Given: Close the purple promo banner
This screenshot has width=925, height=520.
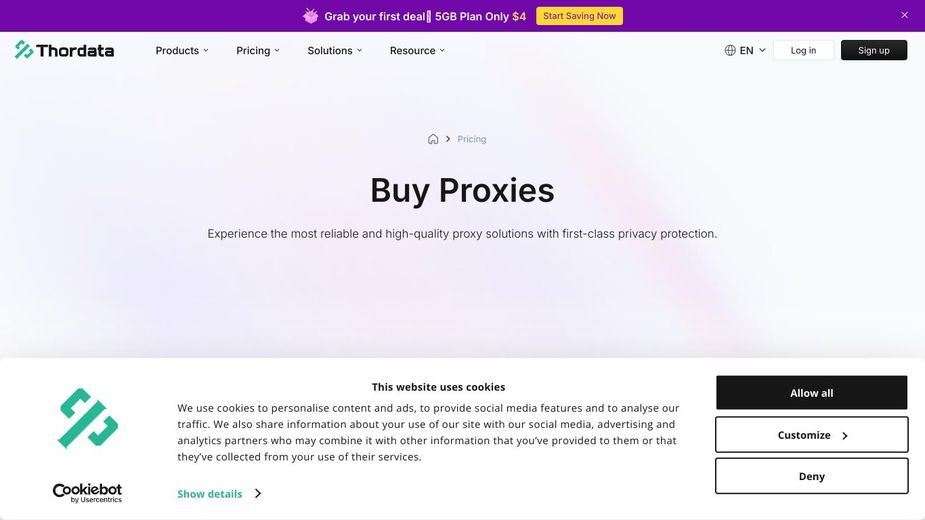Looking at the screenshot, I should coord(904,15).
